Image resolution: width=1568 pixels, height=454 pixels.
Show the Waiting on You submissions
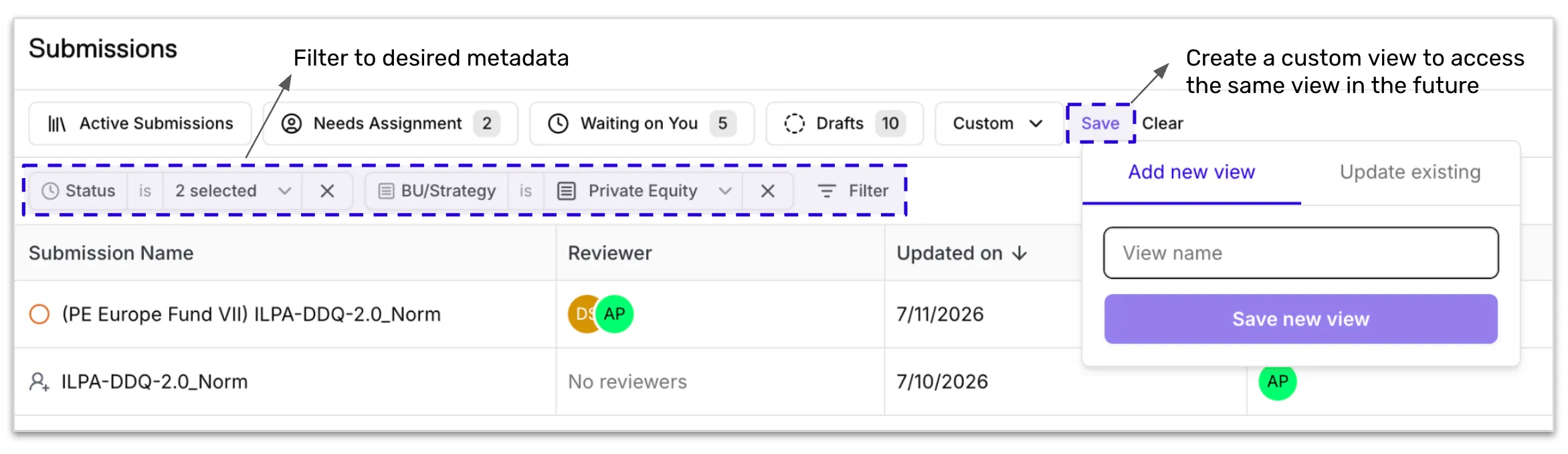tap(642, 123)
